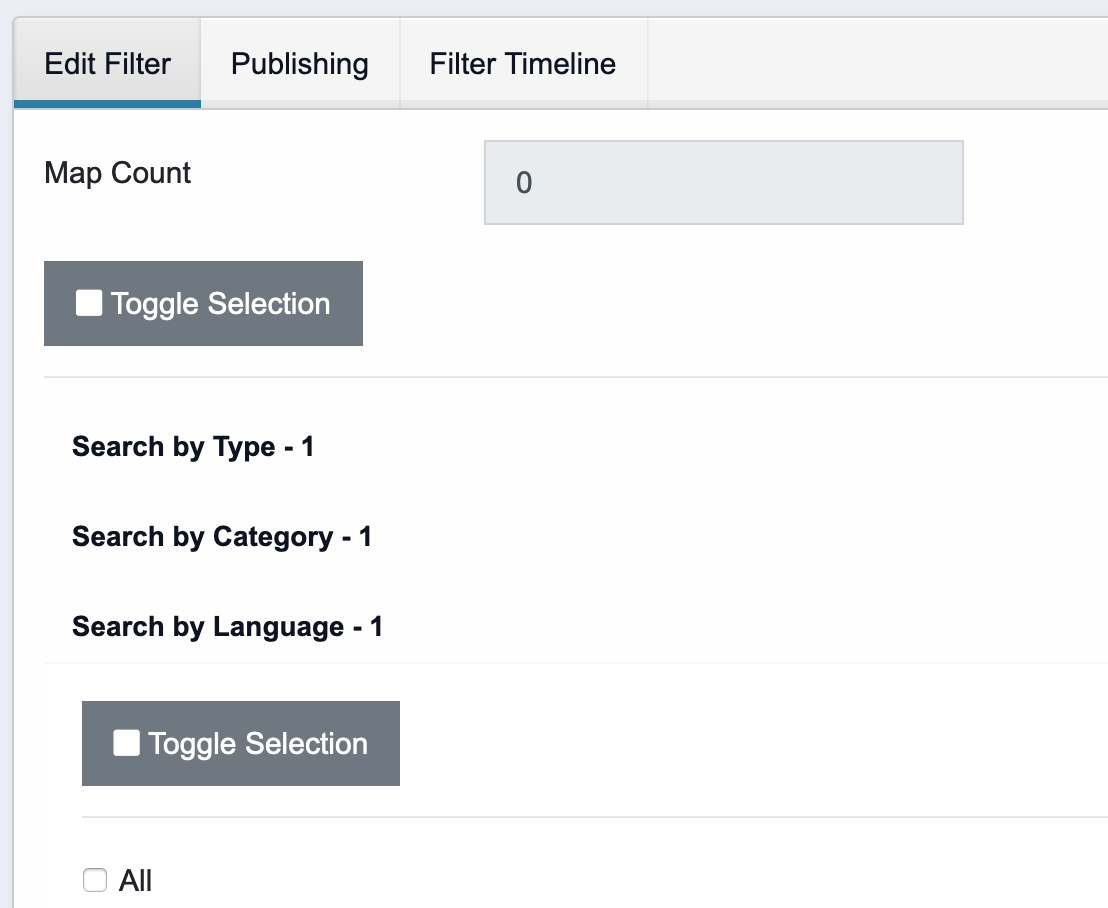
Task: Click checkbox icon in the lower Toggle Selection button
Action: click(126, 743)
